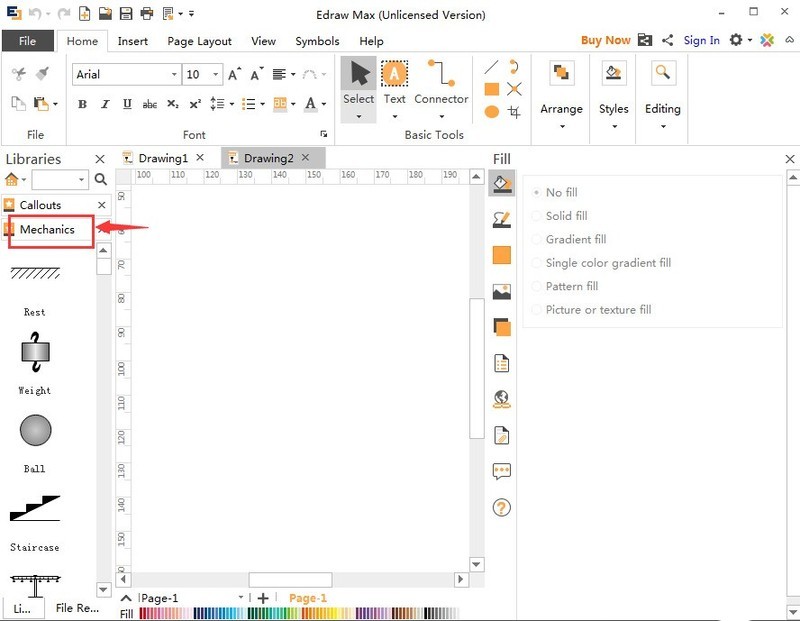Open the Callouts library

coord(40,205)
